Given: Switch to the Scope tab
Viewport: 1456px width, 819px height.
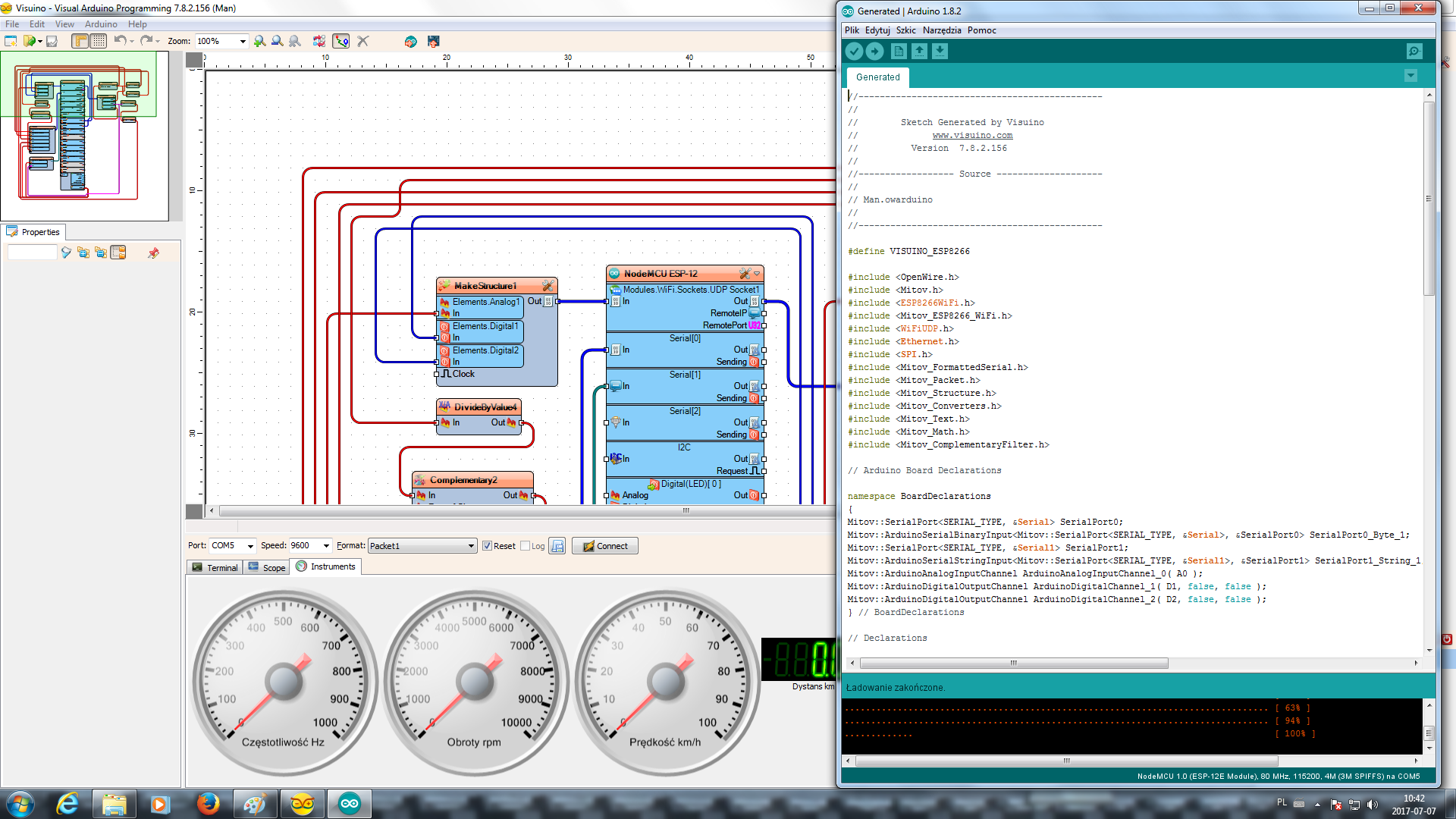Looking at the screenshot, I should 267,567.
